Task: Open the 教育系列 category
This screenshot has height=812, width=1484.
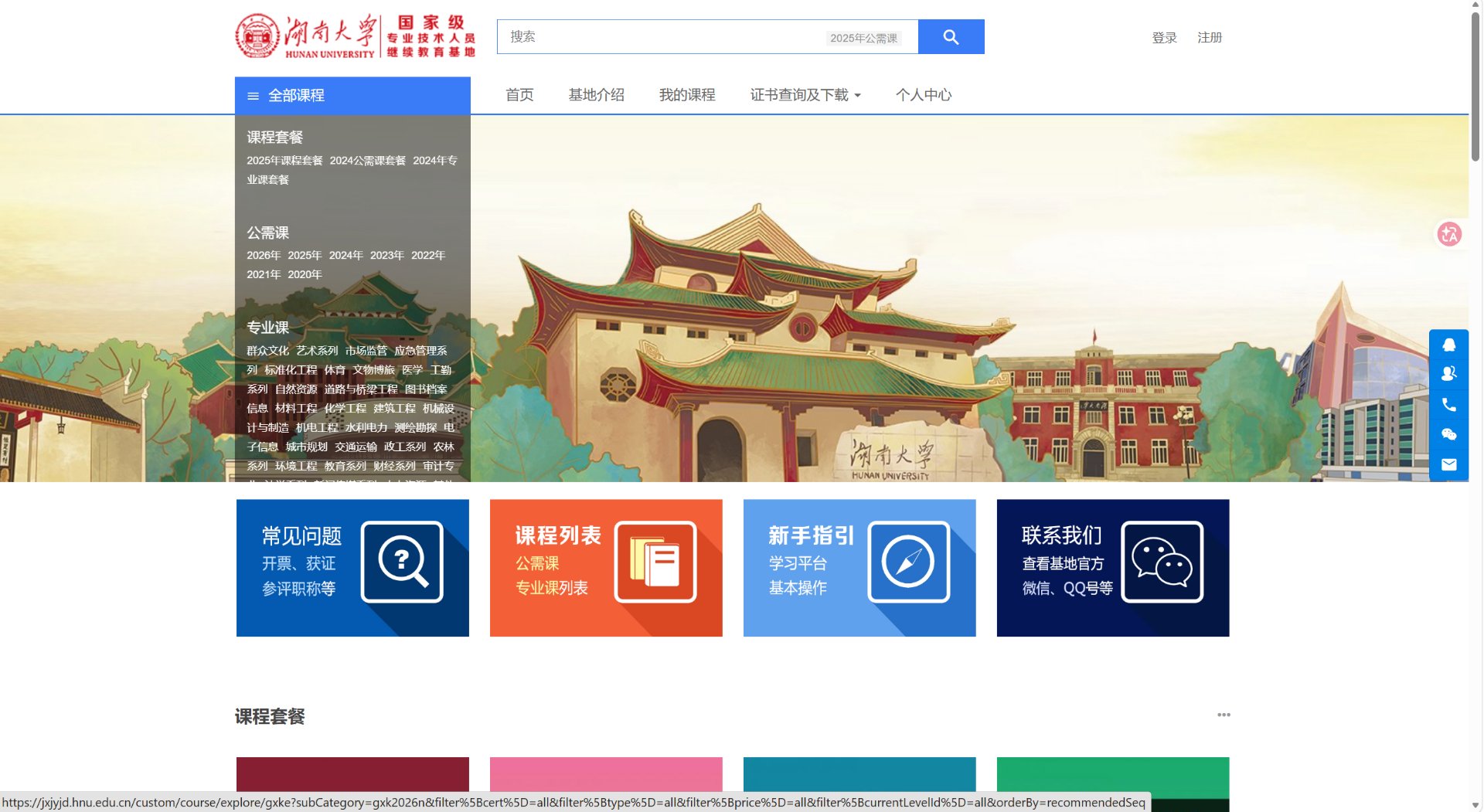Action: coord(345,467)
